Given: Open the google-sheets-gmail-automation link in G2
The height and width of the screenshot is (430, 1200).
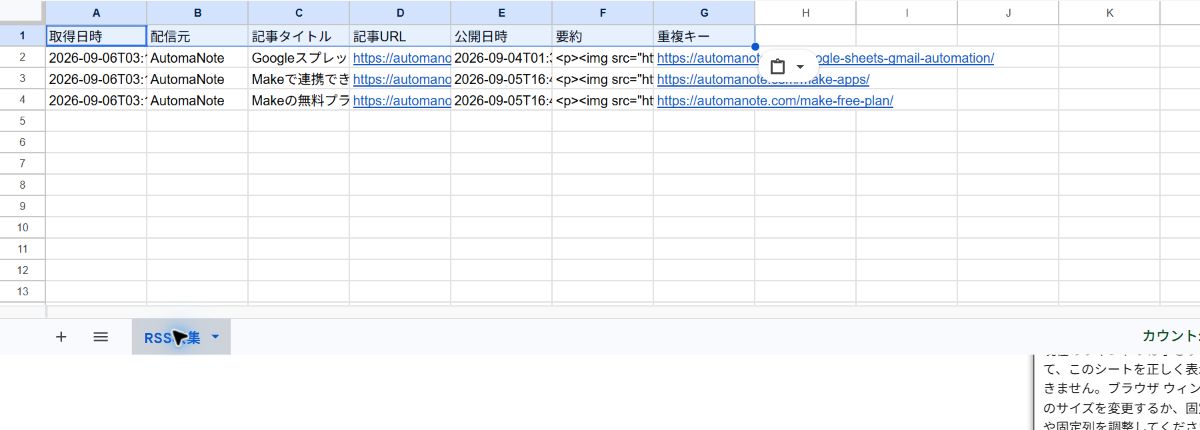Looking at the screenshot, I should tap(825, 58).
